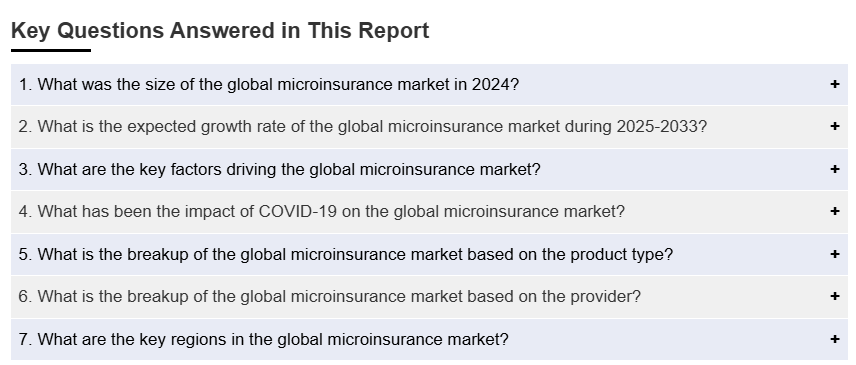Expand 'key factors driving' question text

pyautogui.click(x=279, y=170)
